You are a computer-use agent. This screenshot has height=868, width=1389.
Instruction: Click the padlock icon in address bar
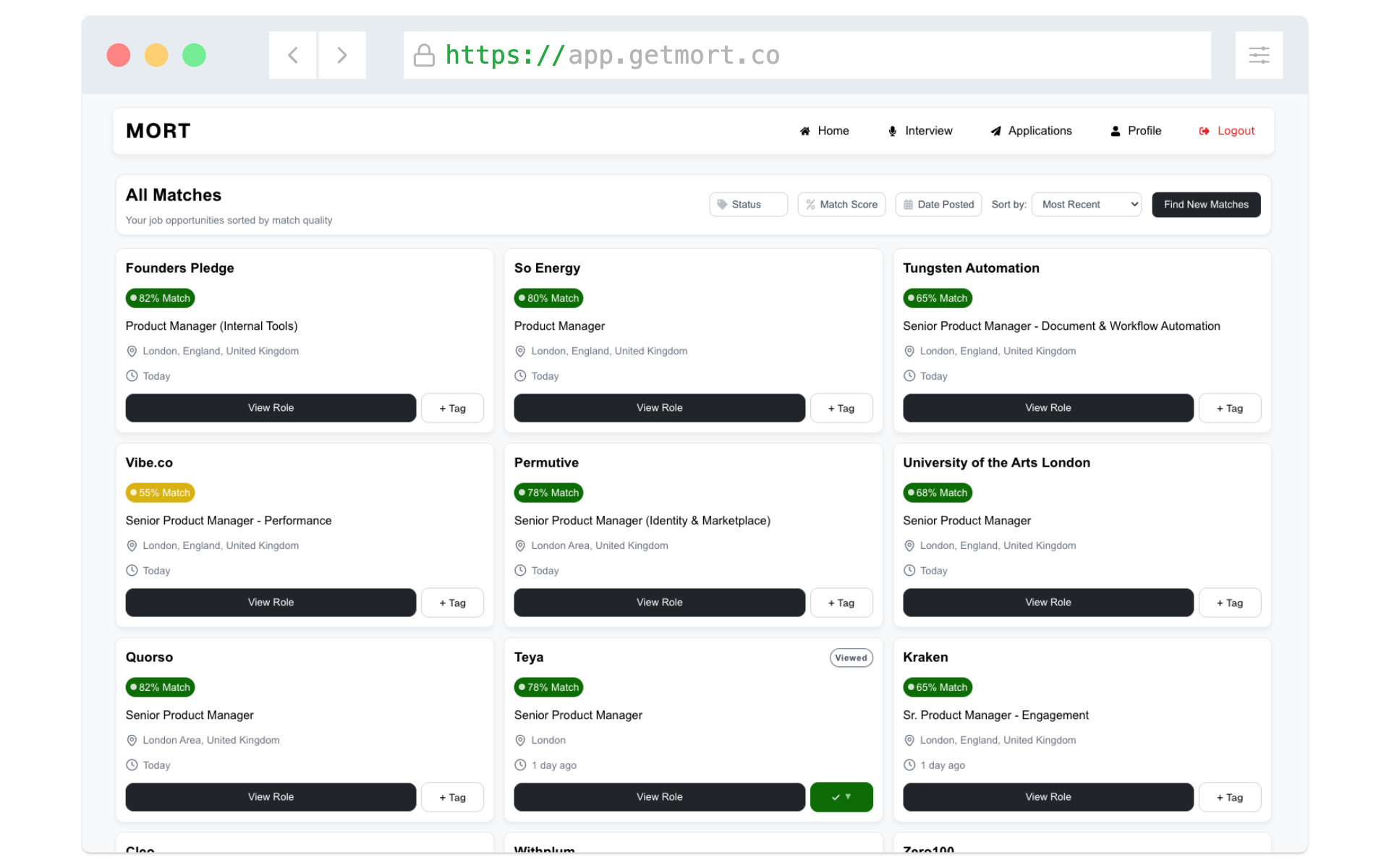point(424,55)
